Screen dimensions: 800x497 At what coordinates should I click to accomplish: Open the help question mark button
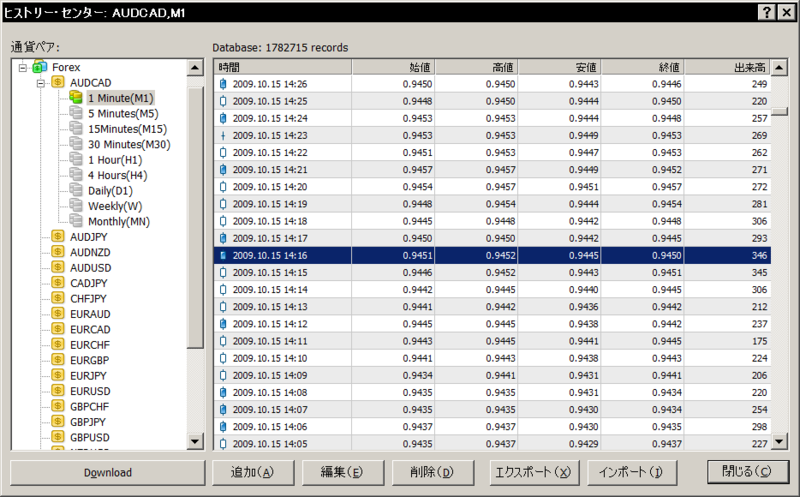pos(767,12)
